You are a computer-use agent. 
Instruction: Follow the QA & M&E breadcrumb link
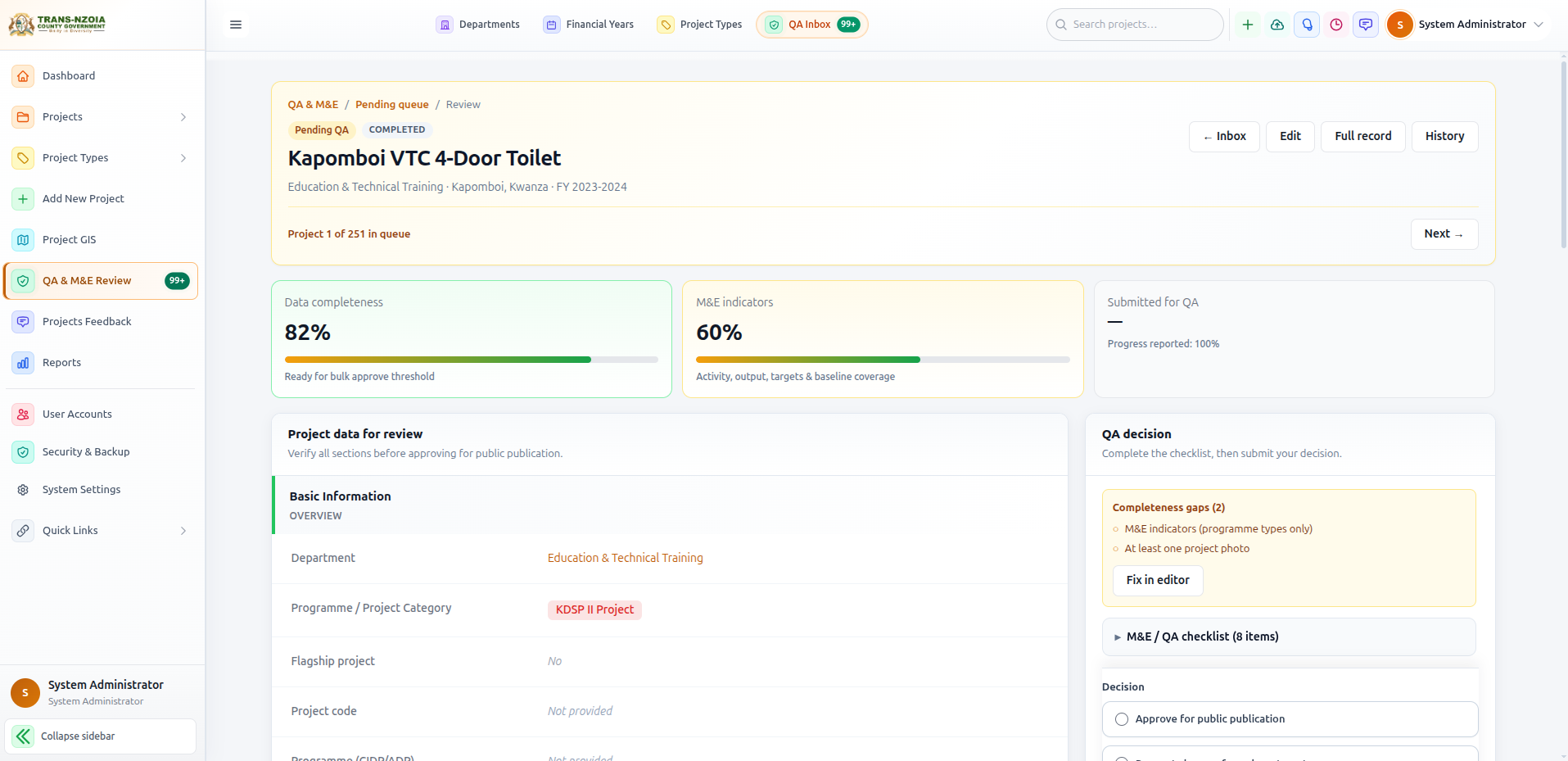313,105
